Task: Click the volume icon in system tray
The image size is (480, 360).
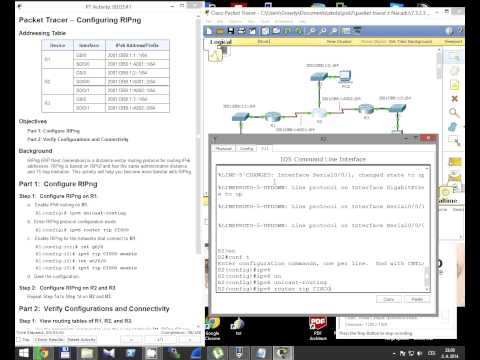Action: click(x=420, y=353)
